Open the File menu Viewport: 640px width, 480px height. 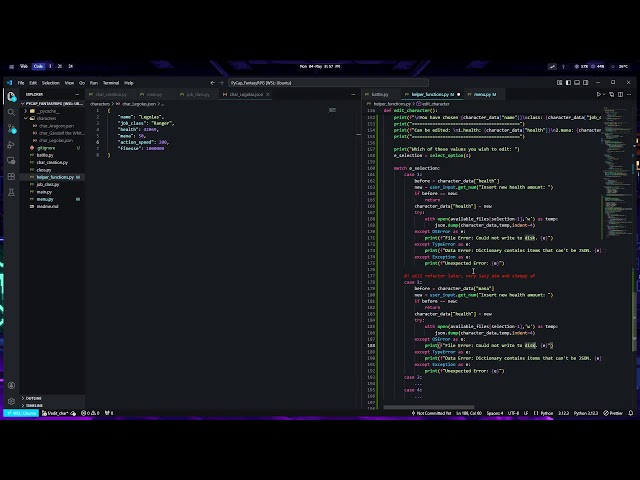(x=21, y=83)
